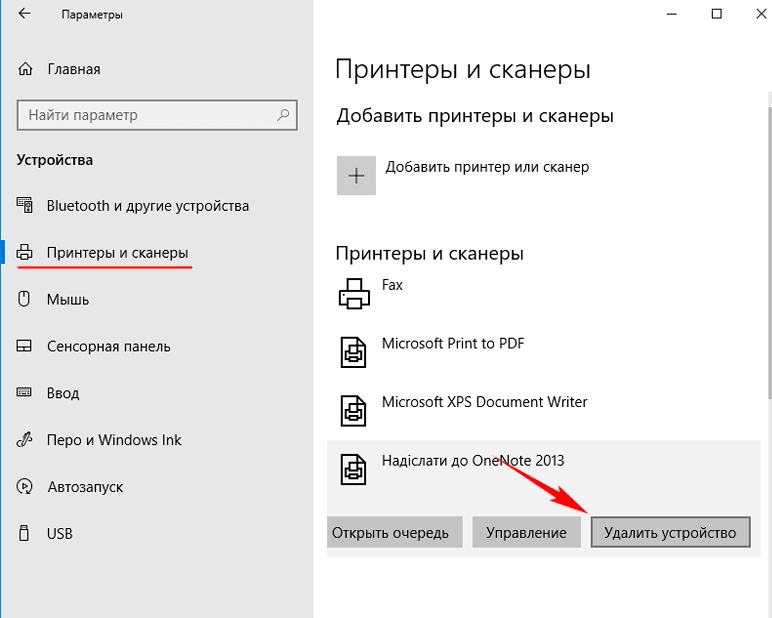Open the USB settings page
Image resolution: width=772 pixels, height=618 pixels.
click(59, 534)
